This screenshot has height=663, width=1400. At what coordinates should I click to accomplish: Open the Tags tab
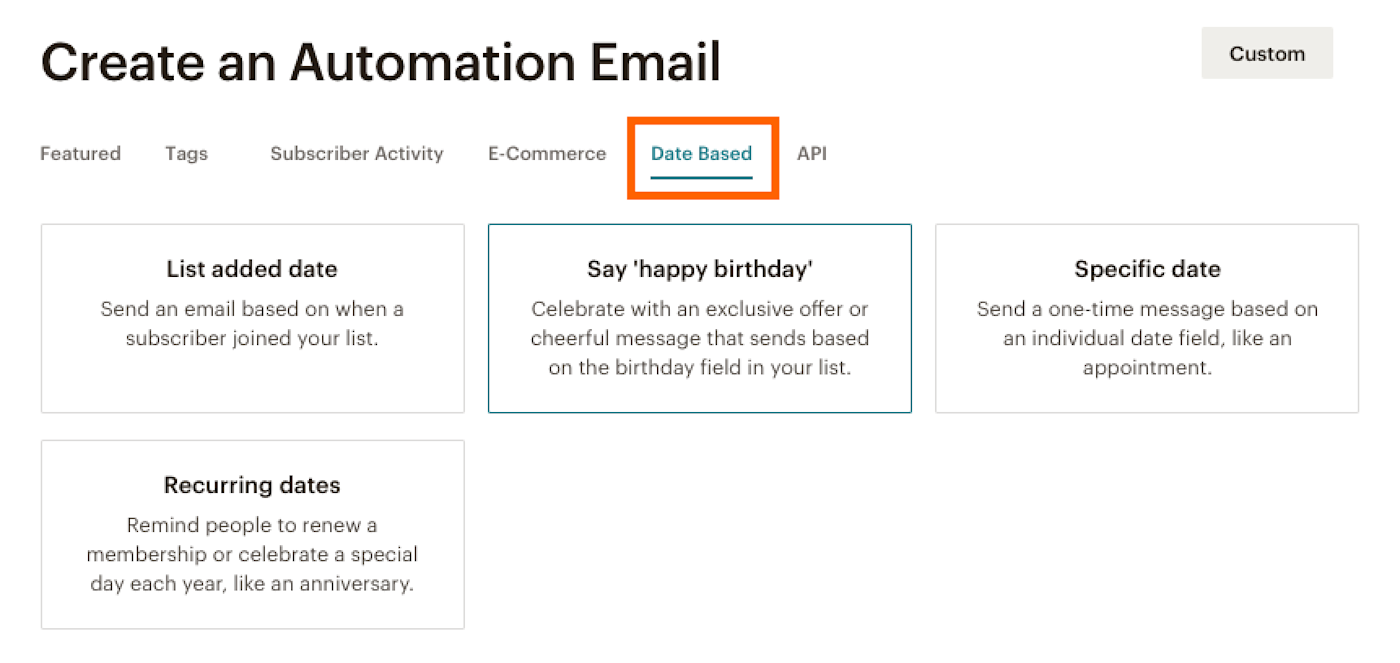[185, 153]
